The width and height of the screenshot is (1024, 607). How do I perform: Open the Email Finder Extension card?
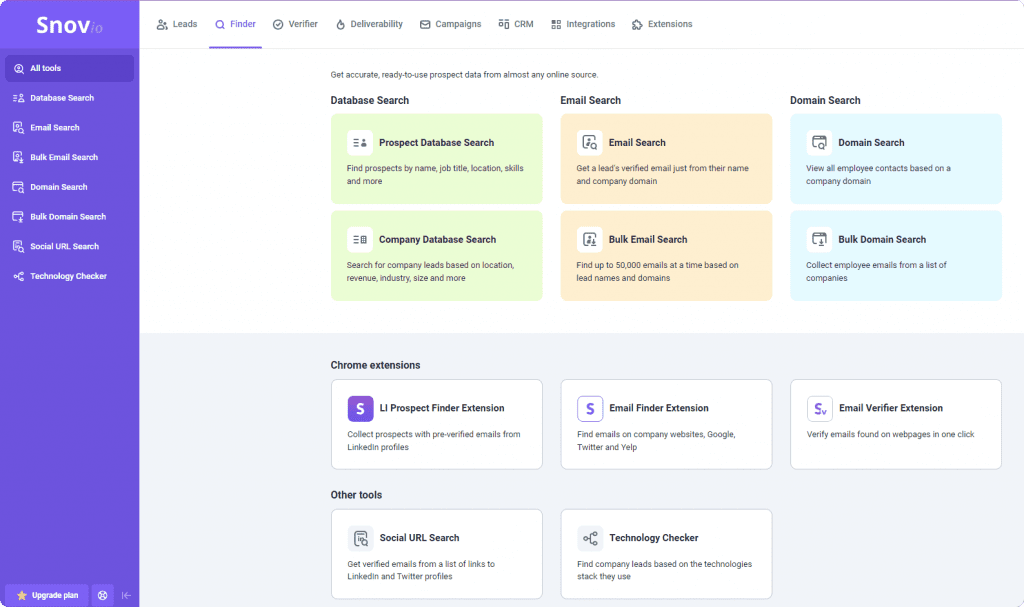click(x=666, y=424)
